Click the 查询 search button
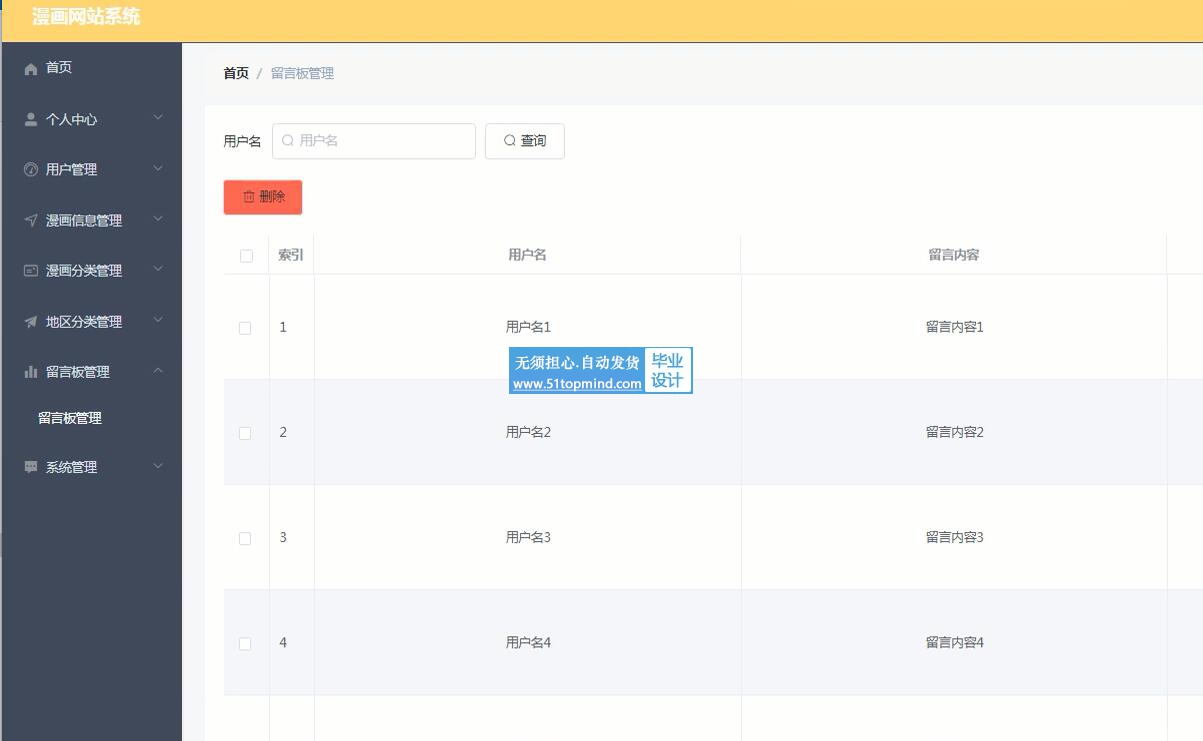 525,141
